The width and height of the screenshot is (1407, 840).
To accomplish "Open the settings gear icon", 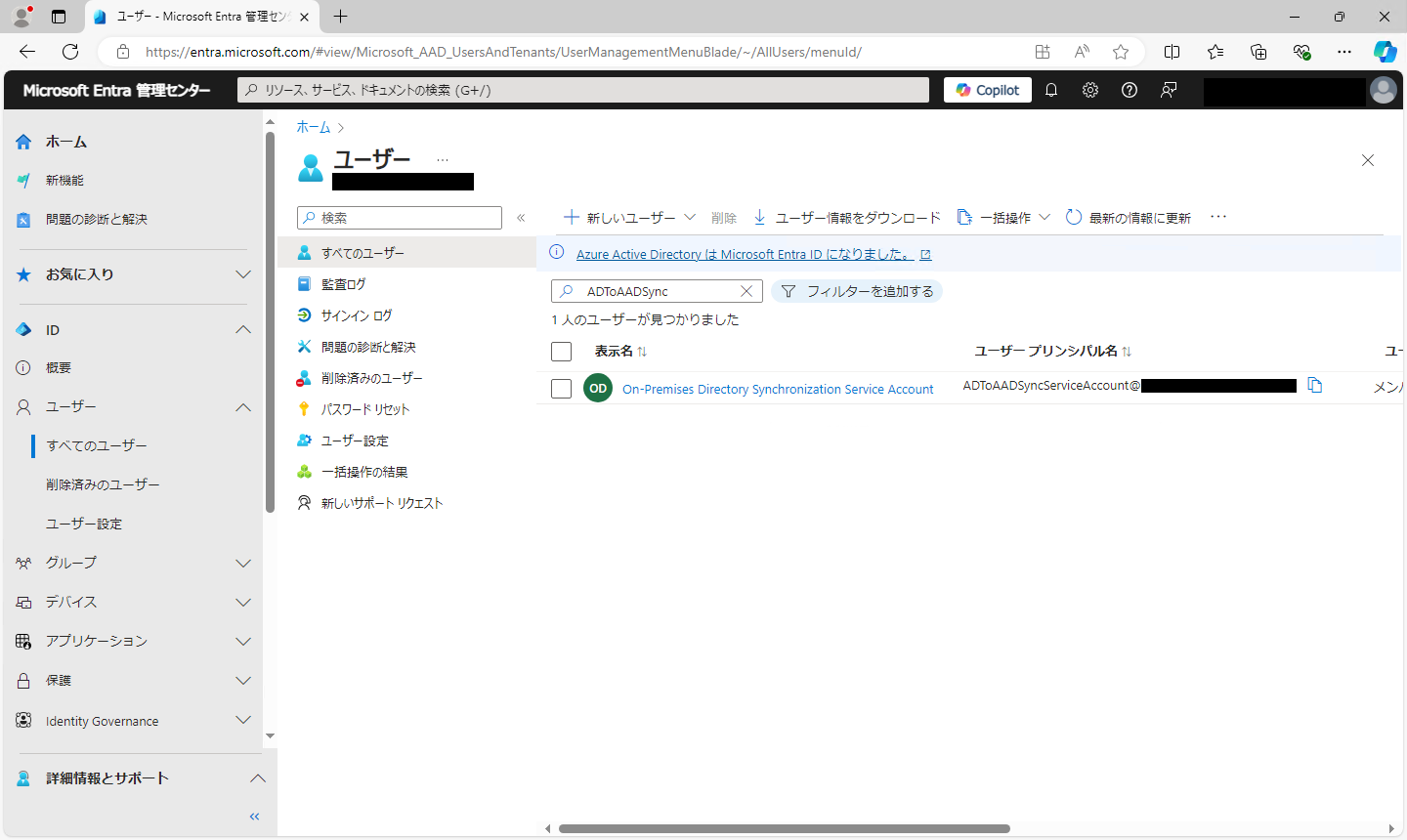I will [1090, 90].
